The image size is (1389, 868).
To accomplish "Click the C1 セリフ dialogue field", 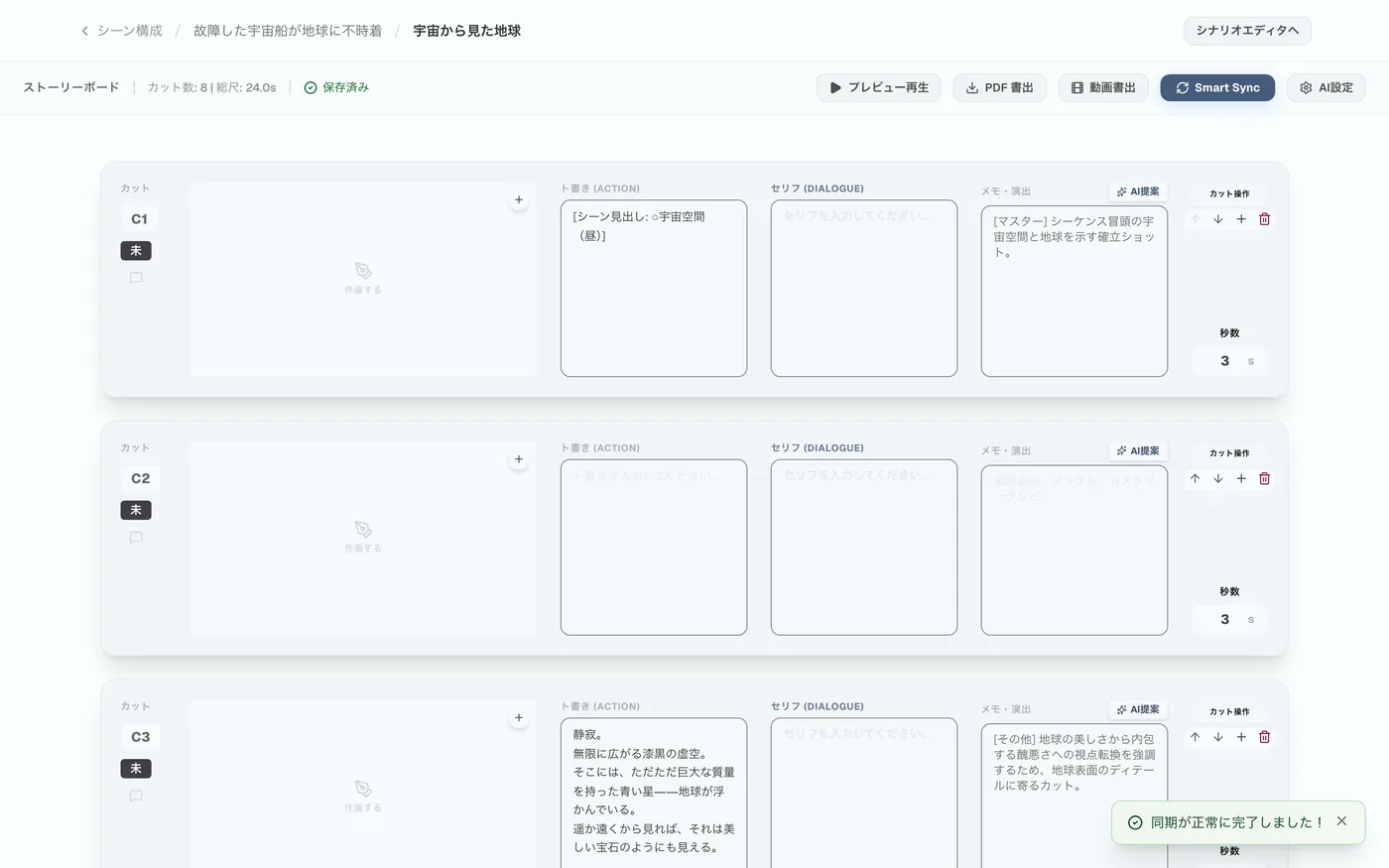I will (x=864, y=289).
